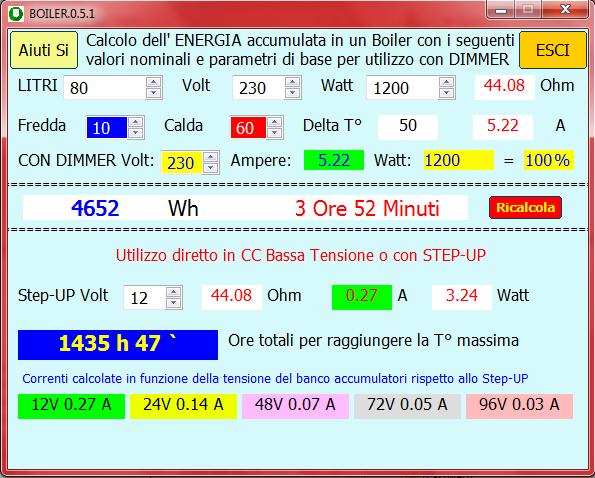The image size is (595, 478).
Task: Decrease CON DIMMER Volt with down arrow
Action: (211, 168)
